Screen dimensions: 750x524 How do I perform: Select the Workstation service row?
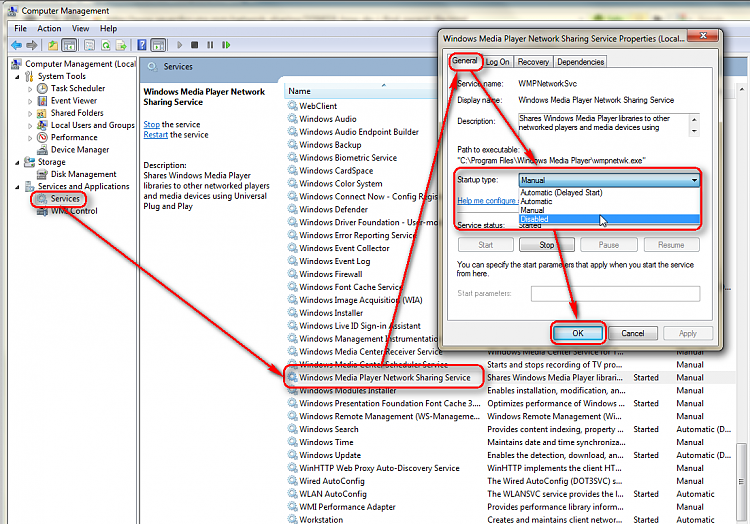coord(509,519)
